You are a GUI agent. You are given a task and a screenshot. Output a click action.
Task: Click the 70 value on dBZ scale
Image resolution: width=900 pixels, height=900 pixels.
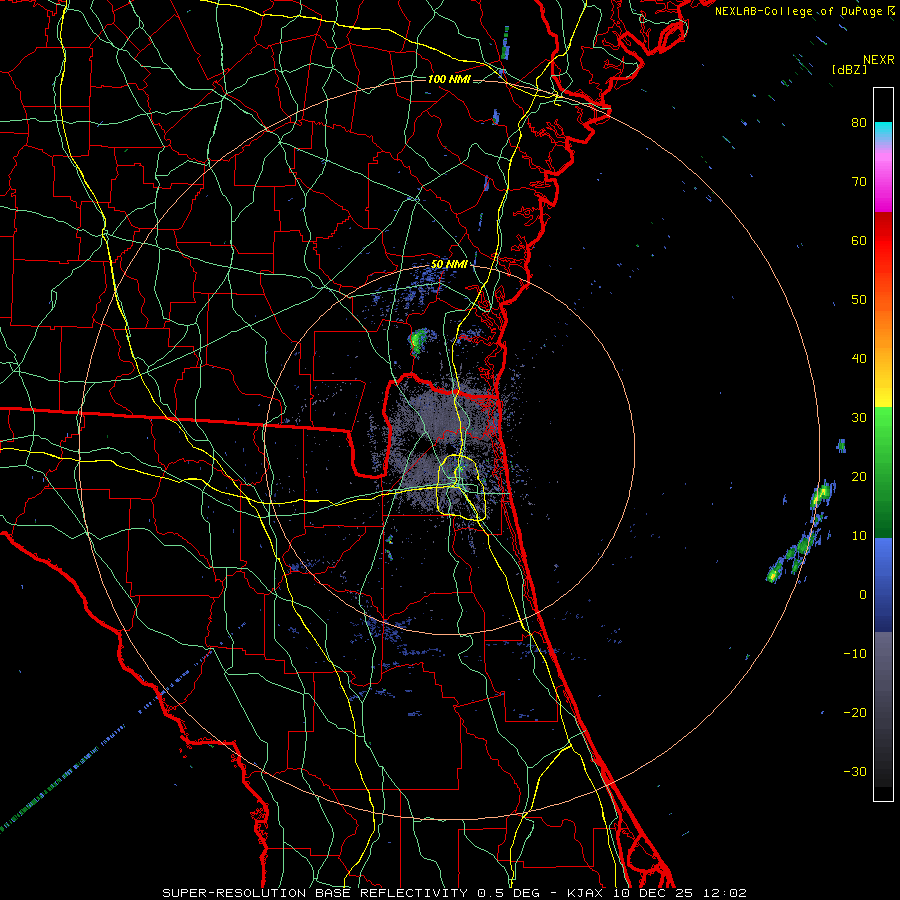[859, 181]
